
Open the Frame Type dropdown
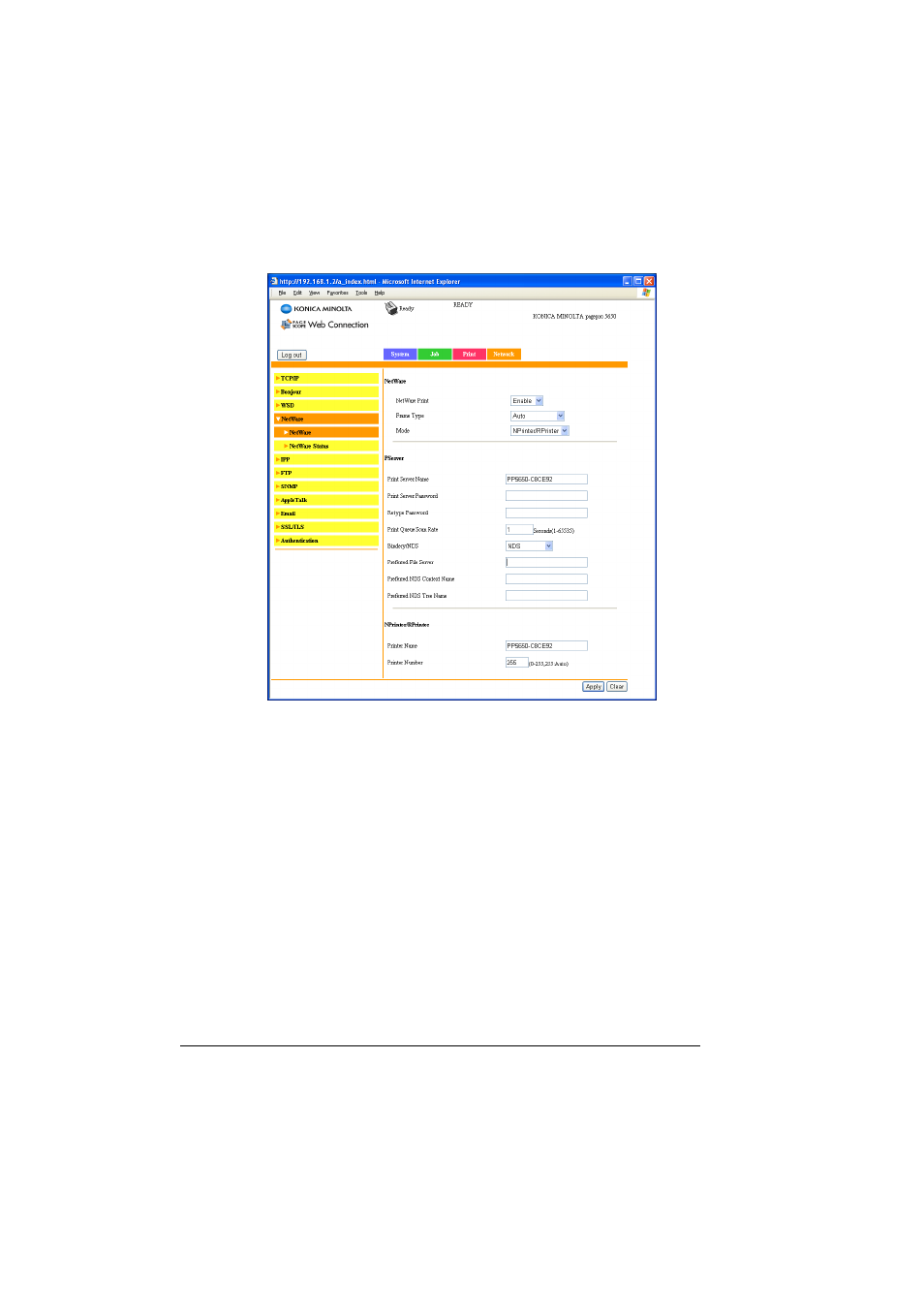click(x=538, y=416)
